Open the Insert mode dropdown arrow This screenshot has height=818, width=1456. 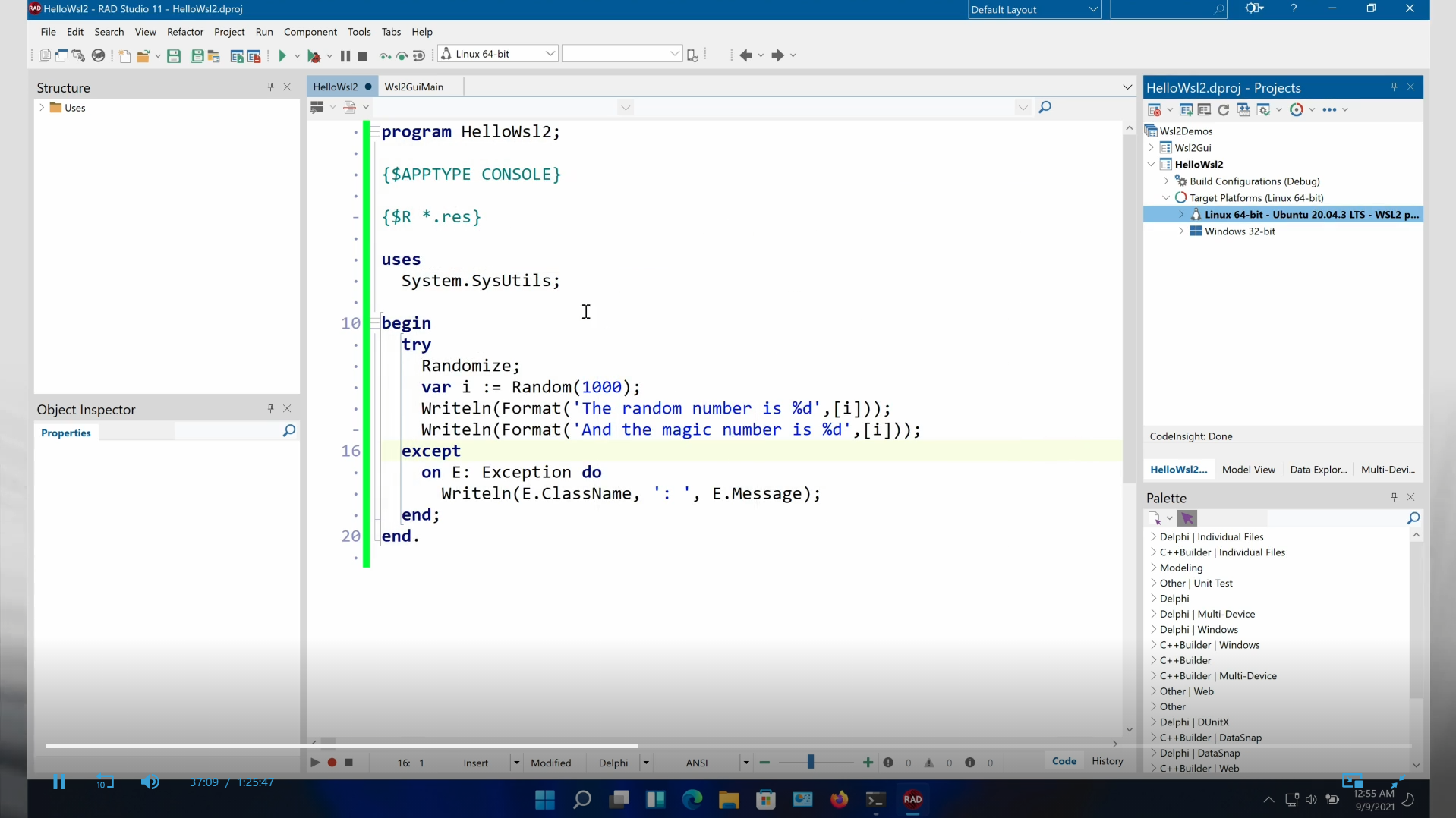pyautogui.click(x=516, y=763)
